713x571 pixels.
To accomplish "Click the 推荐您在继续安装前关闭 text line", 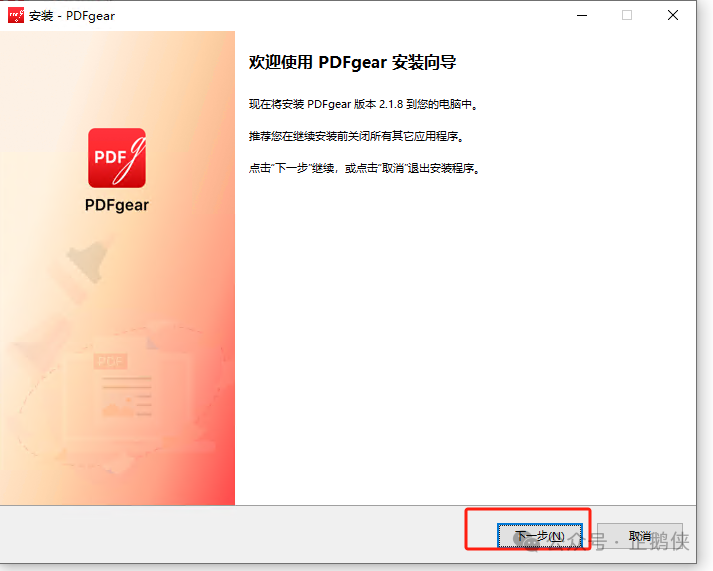I will 357,136.
